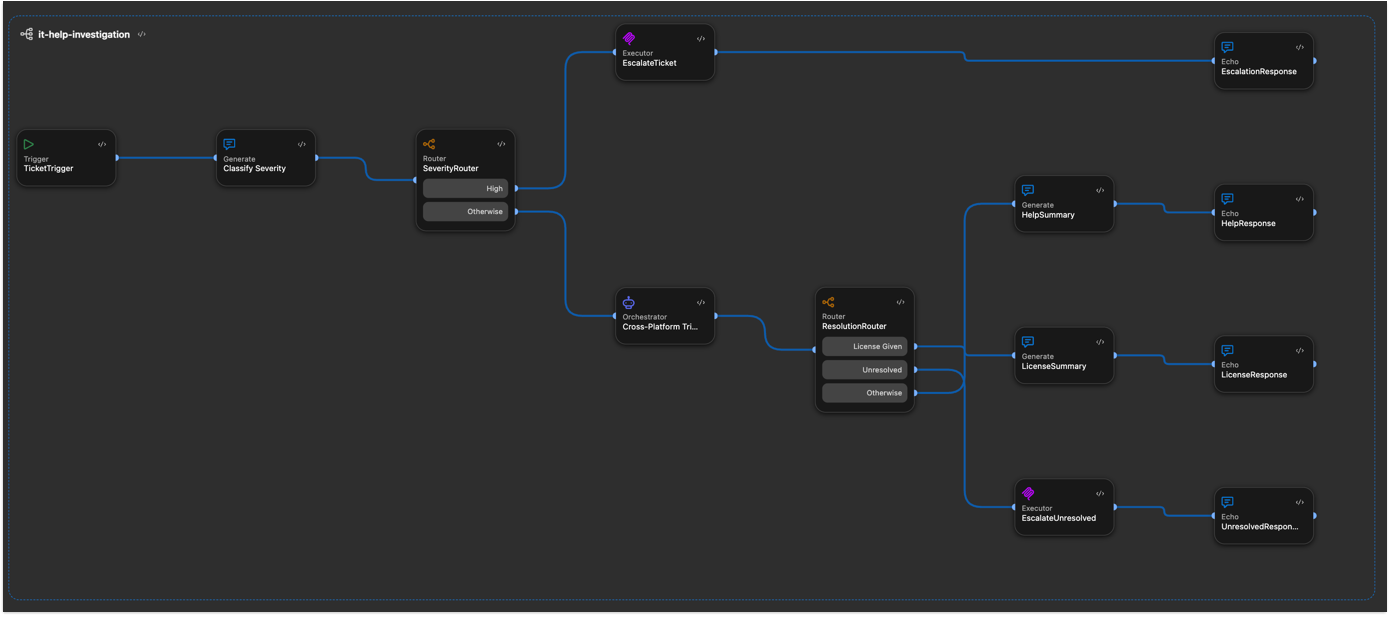Click the HelpResponse node name

tap(1248, 223)
